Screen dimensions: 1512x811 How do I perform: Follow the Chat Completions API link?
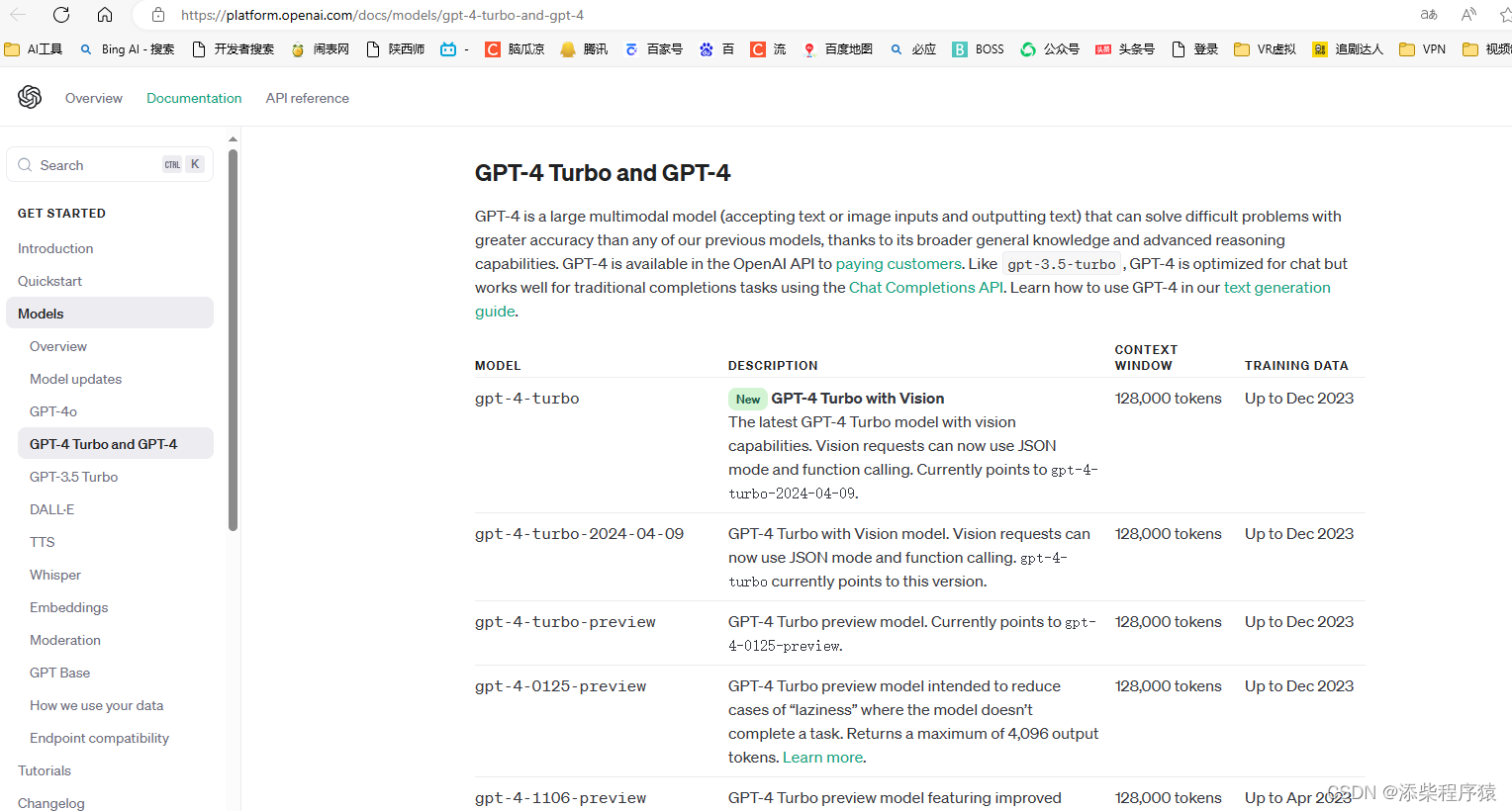tap(926, 288)
